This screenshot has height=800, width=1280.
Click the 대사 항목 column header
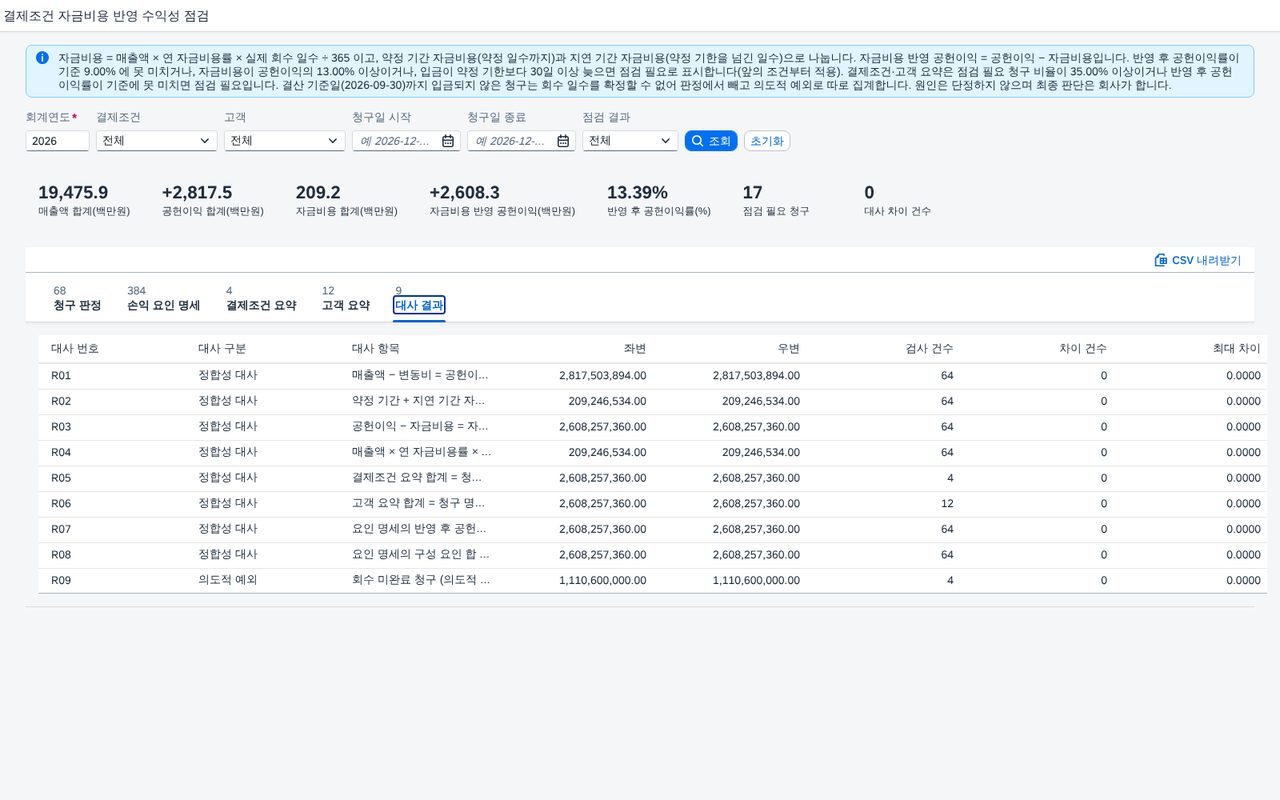pyautogui.click(x=376, y=348)
